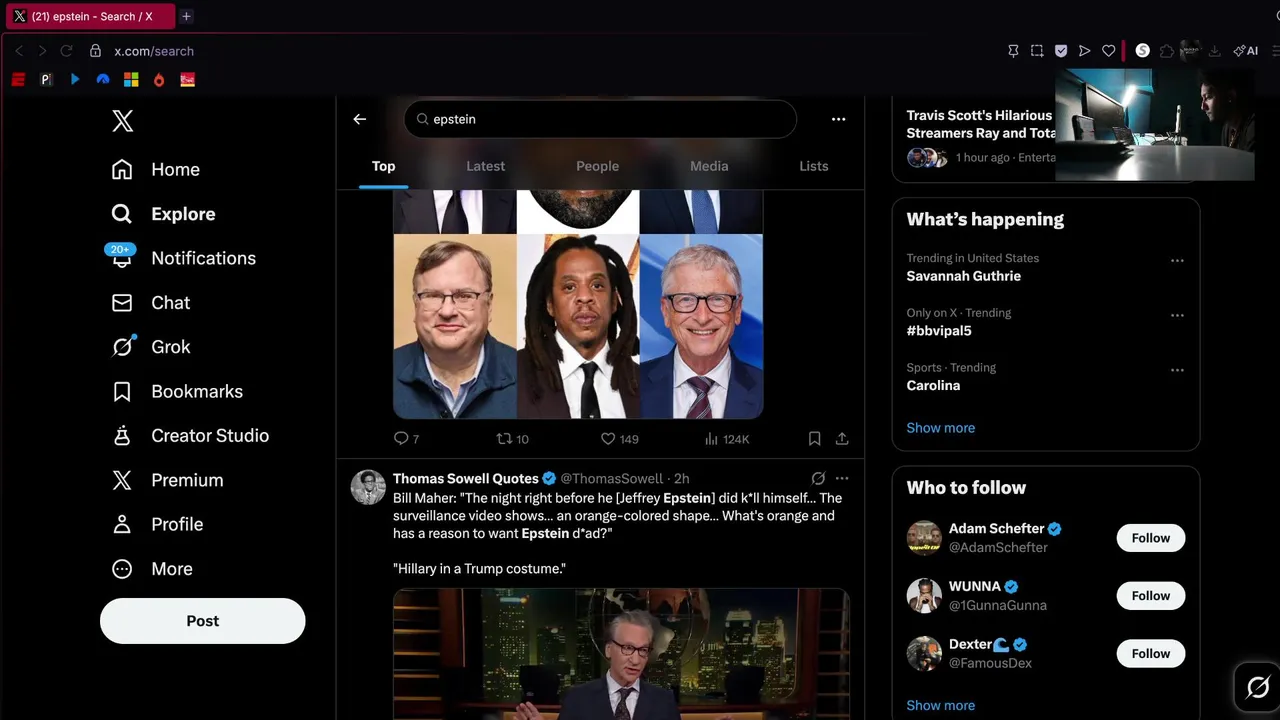Open more options on Thomas Sowell post

point(842,478)
